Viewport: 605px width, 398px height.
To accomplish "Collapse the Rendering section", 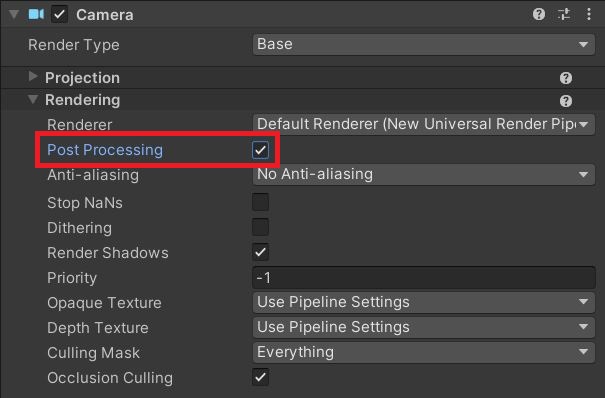I will tap(33, 100).
